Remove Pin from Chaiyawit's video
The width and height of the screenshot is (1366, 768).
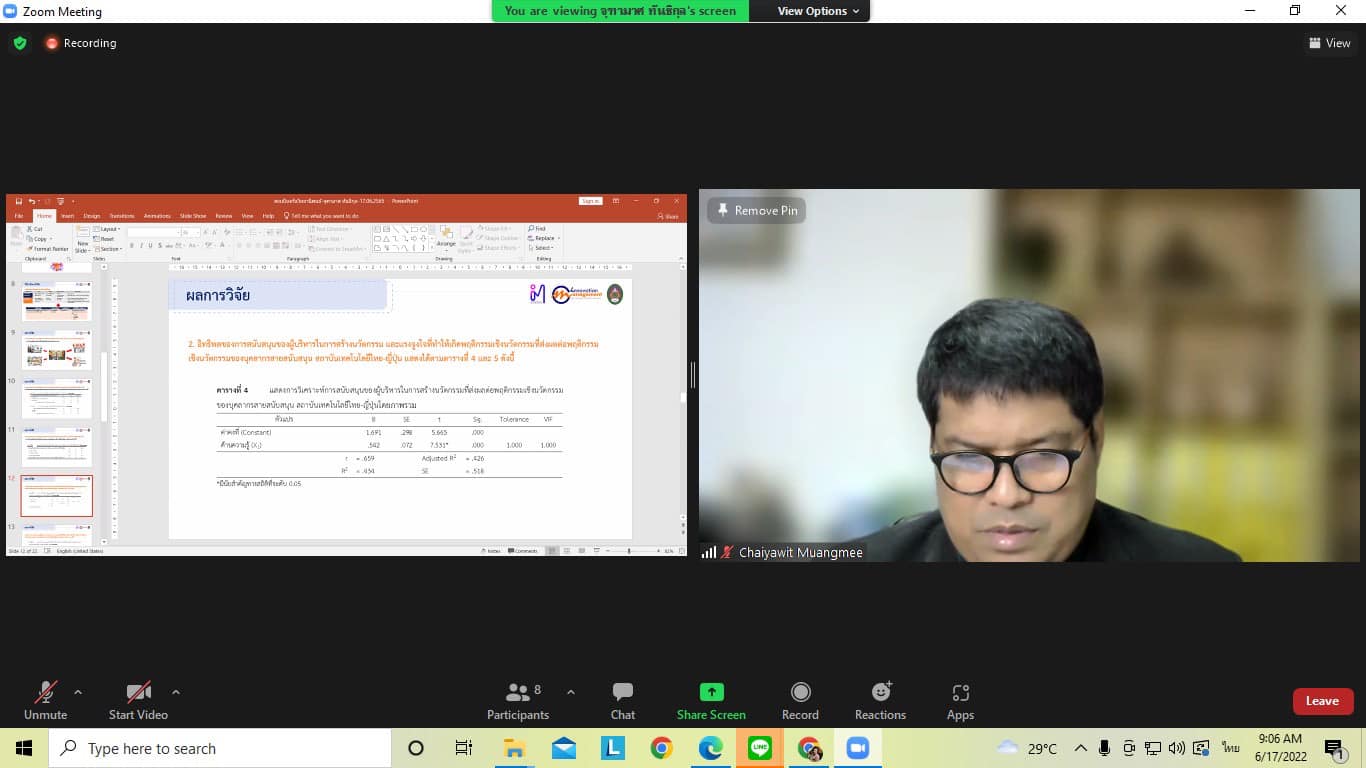click(x=756, y=210)
